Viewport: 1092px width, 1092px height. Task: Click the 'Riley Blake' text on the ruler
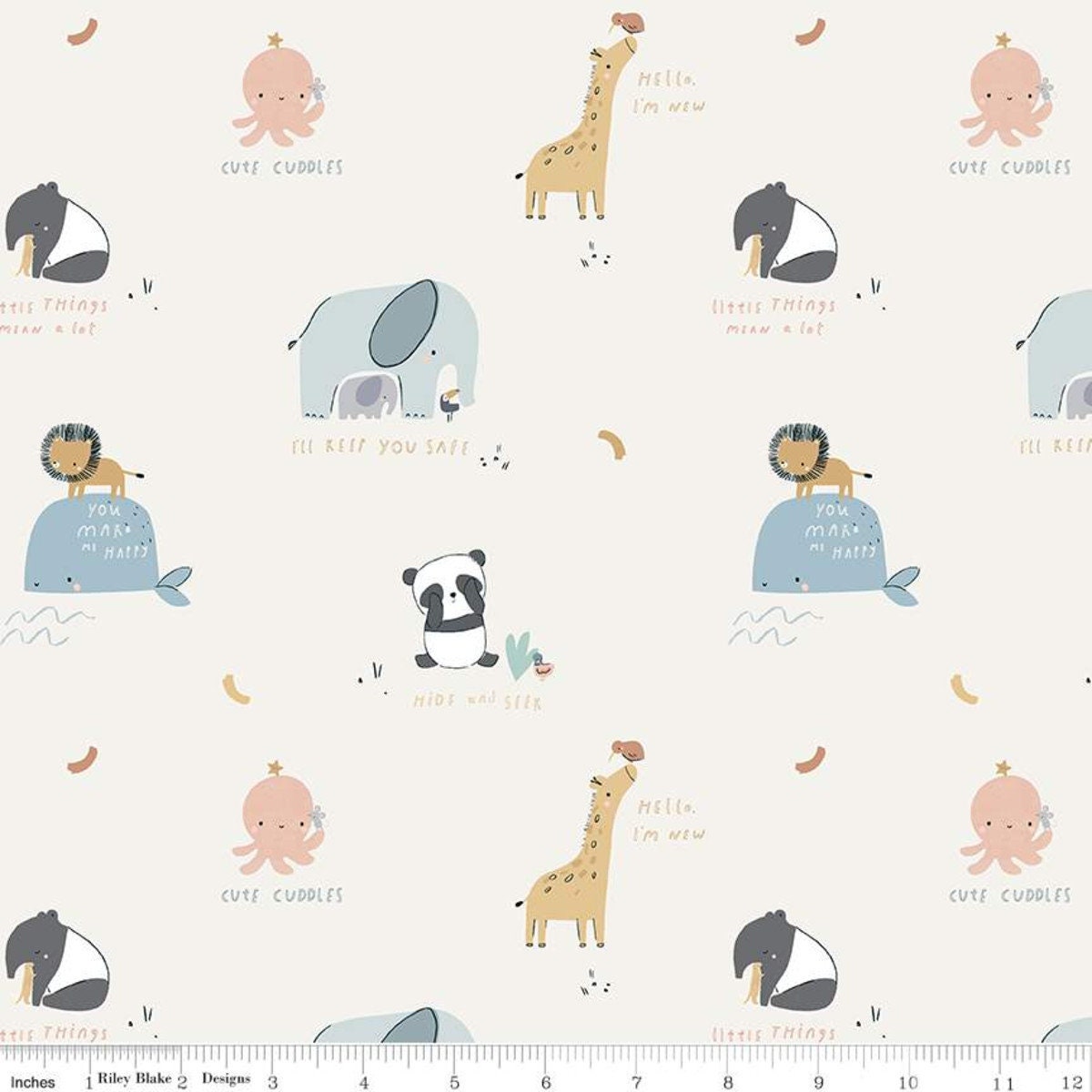pos(140,1078)
